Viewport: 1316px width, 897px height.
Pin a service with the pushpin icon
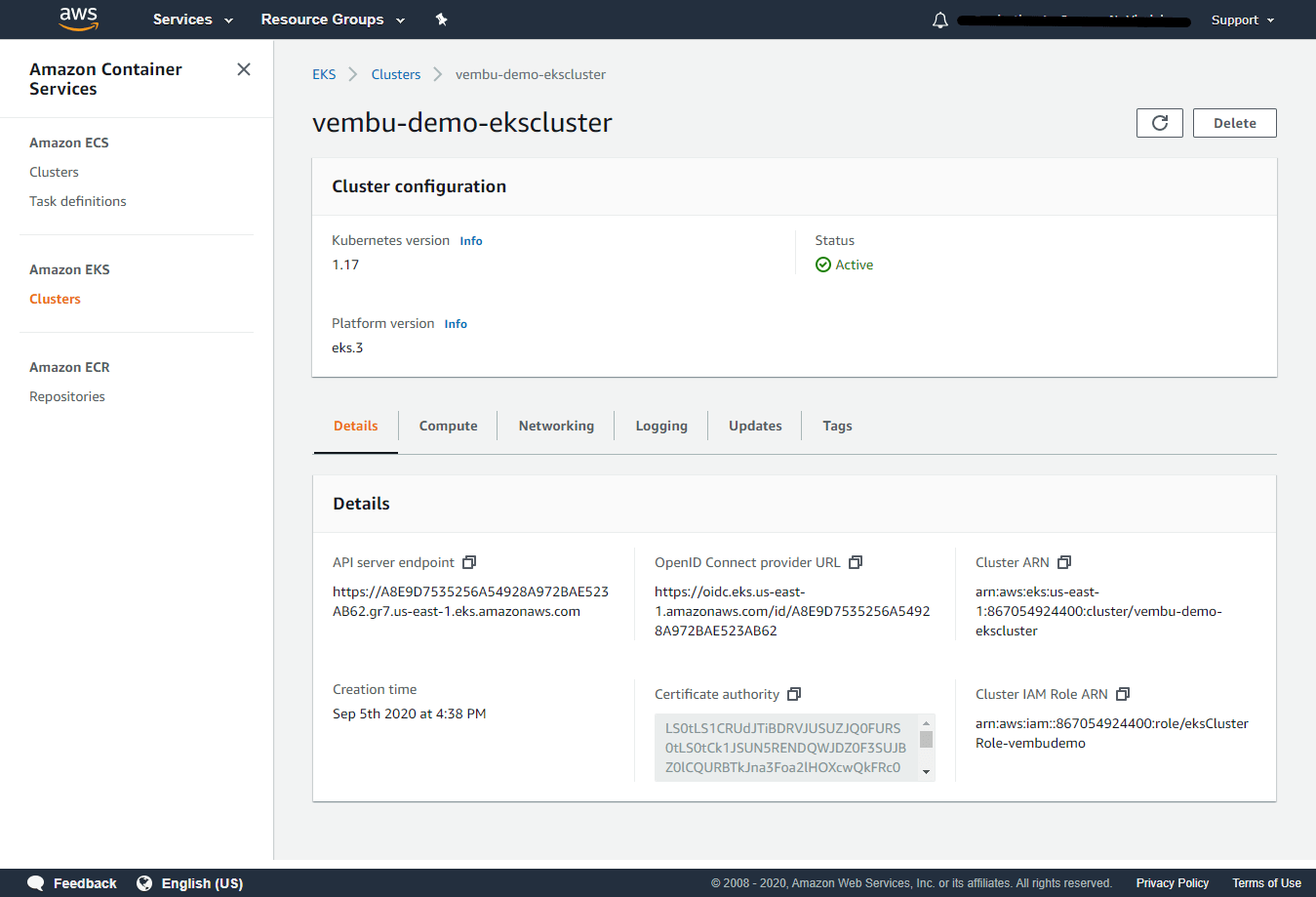click(441, 20)
